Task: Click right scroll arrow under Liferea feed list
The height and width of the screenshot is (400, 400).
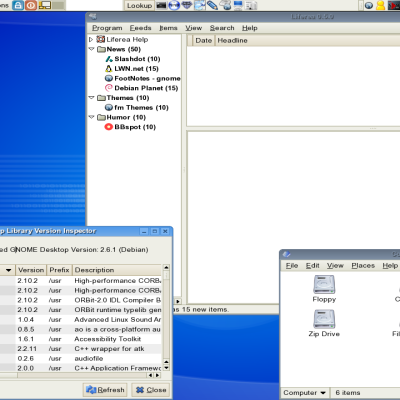Action: coord(178,301)
